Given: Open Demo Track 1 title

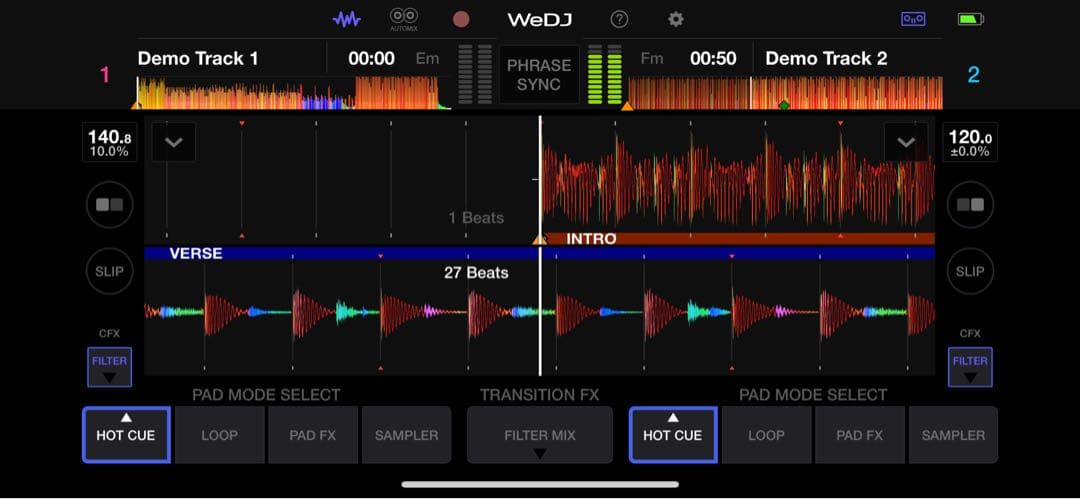Looking at the screenshot, I should point(198,58).
